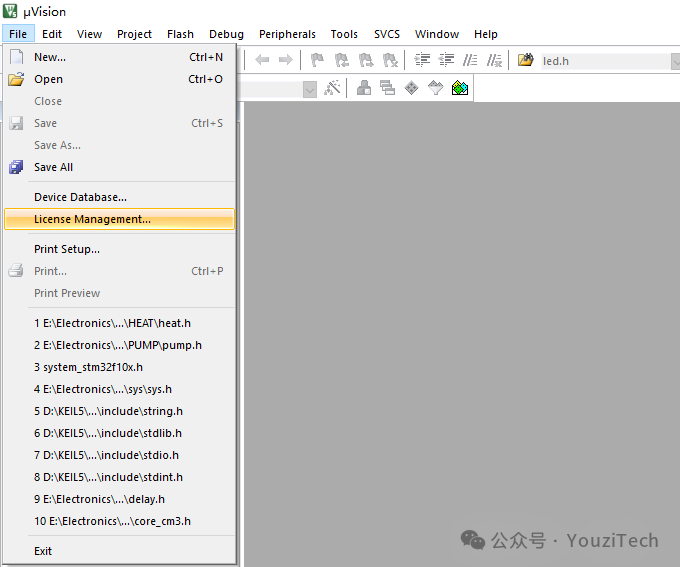Image resolution: width=680 pixels, height=567 pixels.
Task: Open recent file 6 stdlib.h
Action: point(120,433)
